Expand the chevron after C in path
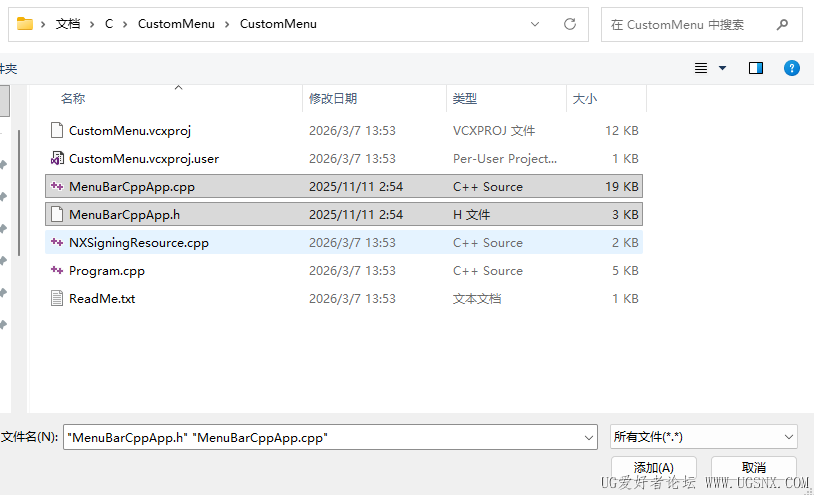814x495 pixels. point(125,24)
